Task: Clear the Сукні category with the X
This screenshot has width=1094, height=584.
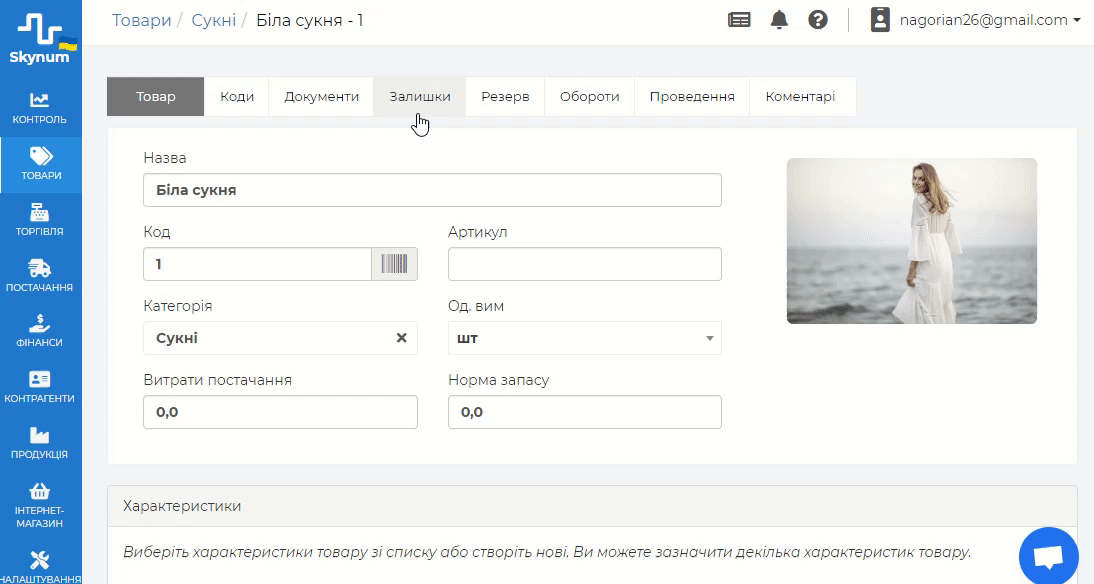Action: click(401, 338)
